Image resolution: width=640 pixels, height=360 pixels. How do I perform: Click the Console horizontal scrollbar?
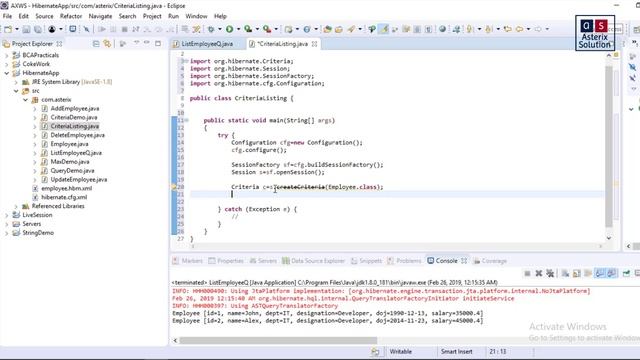(278, 340)
